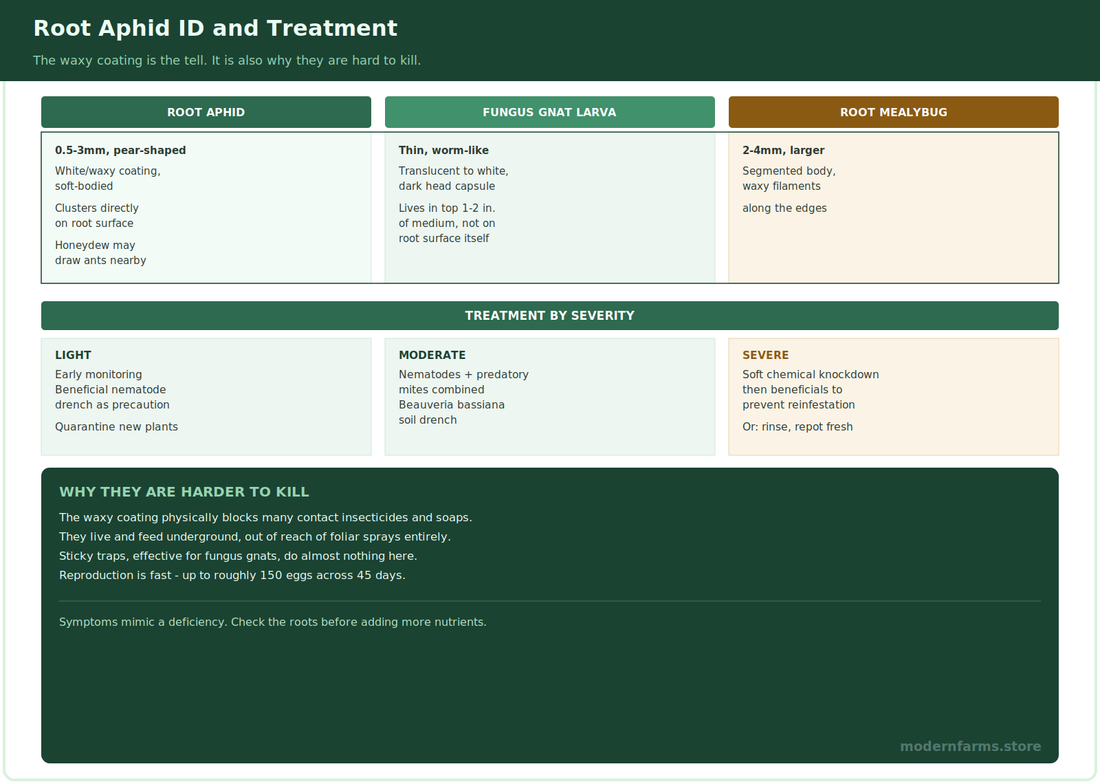Select 'Nematodes + predatory mites combined' text
Image resolution: width=1100 pixels, height=784 pixels.
[x=464, y=382]
